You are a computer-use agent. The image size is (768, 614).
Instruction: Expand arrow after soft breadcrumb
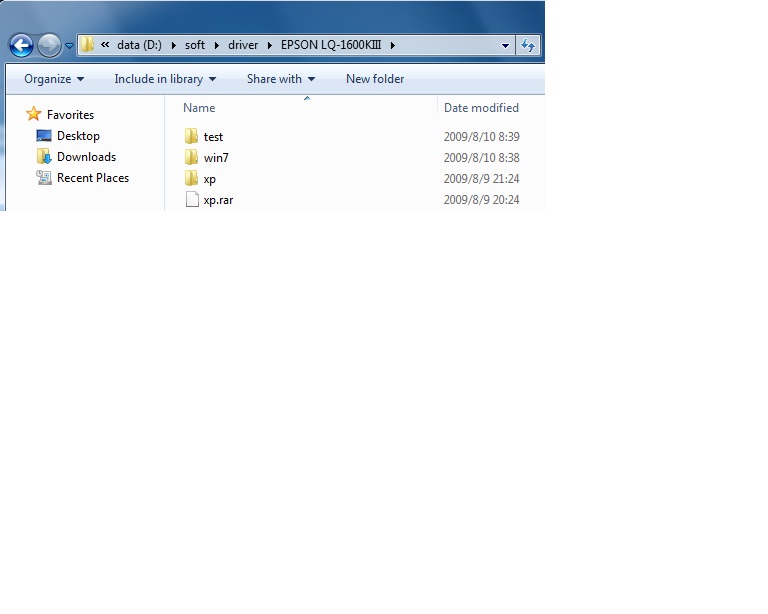click(x=216, y=46)
